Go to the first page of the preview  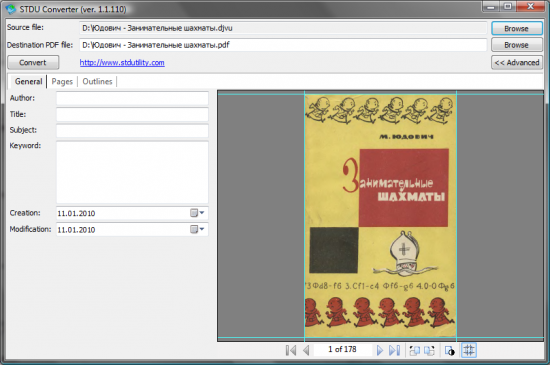coord(291,350)
